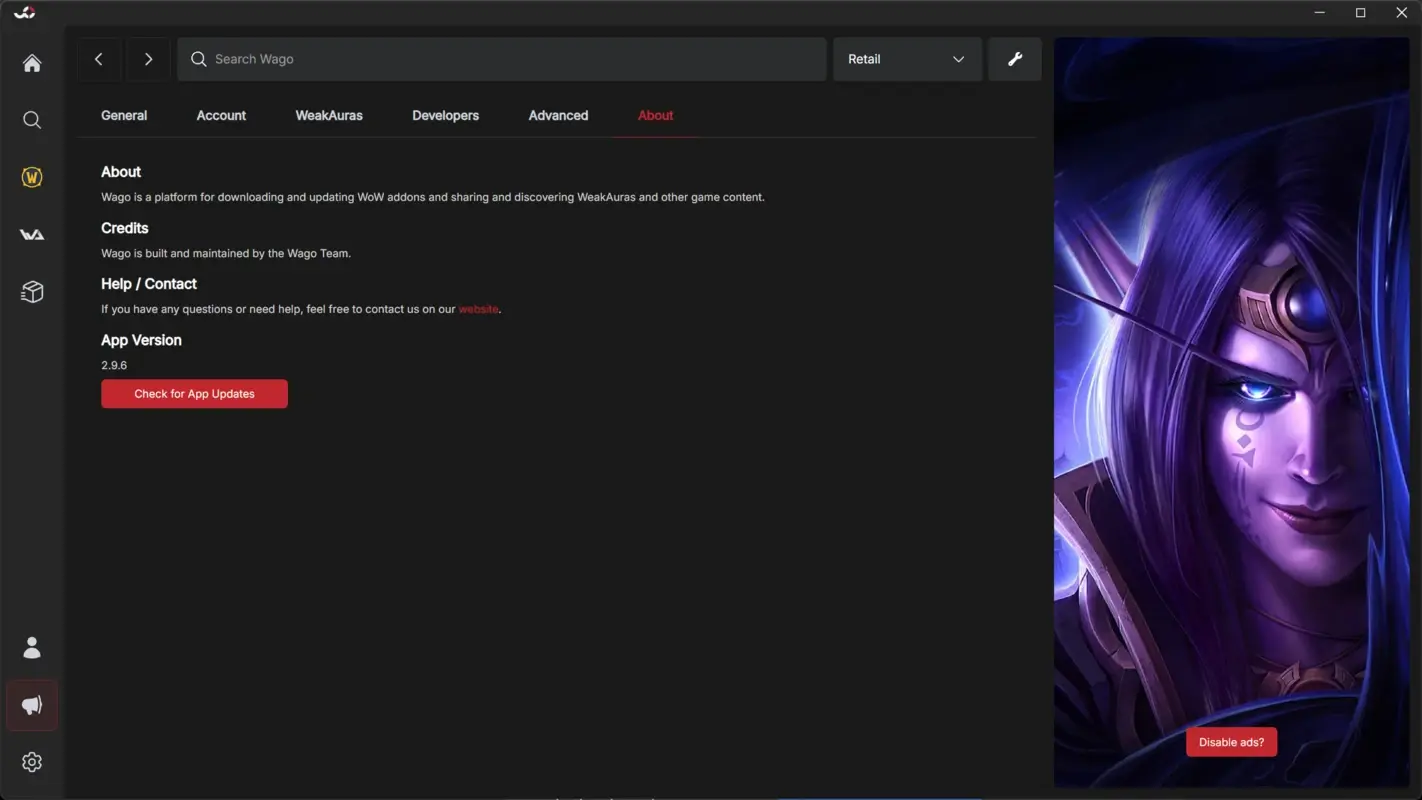Navigate back using the left arrow

[x=98, y=59]
